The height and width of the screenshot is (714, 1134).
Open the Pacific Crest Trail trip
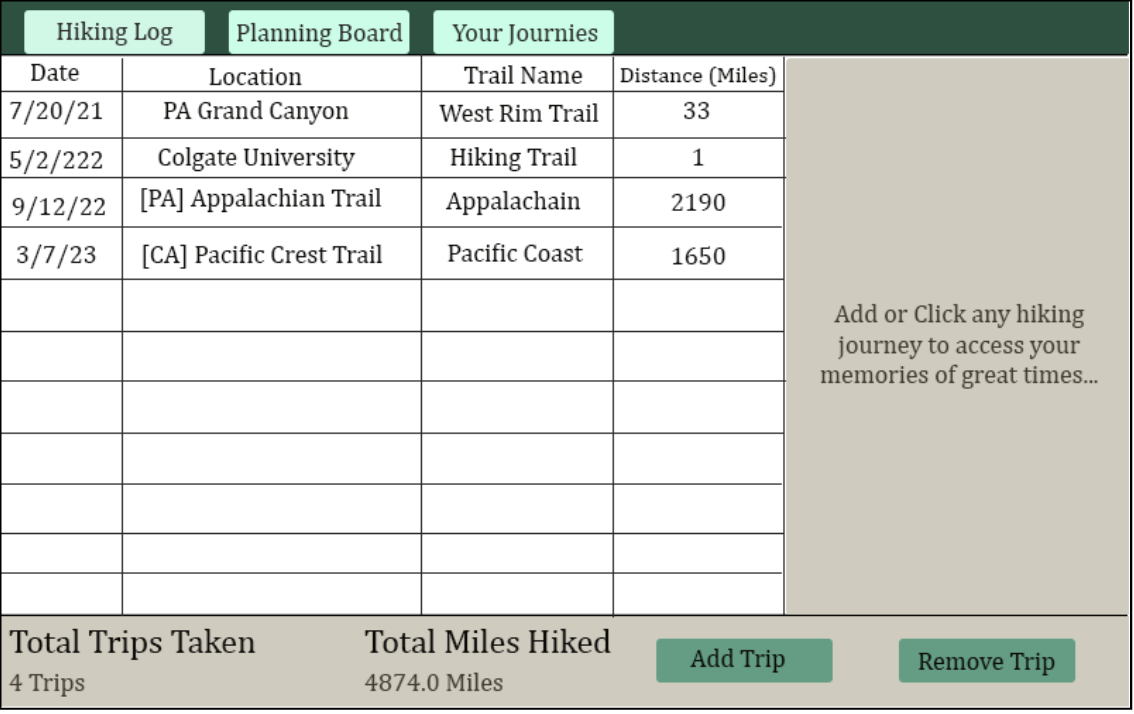pyautogui.click(x=270, y=252)
